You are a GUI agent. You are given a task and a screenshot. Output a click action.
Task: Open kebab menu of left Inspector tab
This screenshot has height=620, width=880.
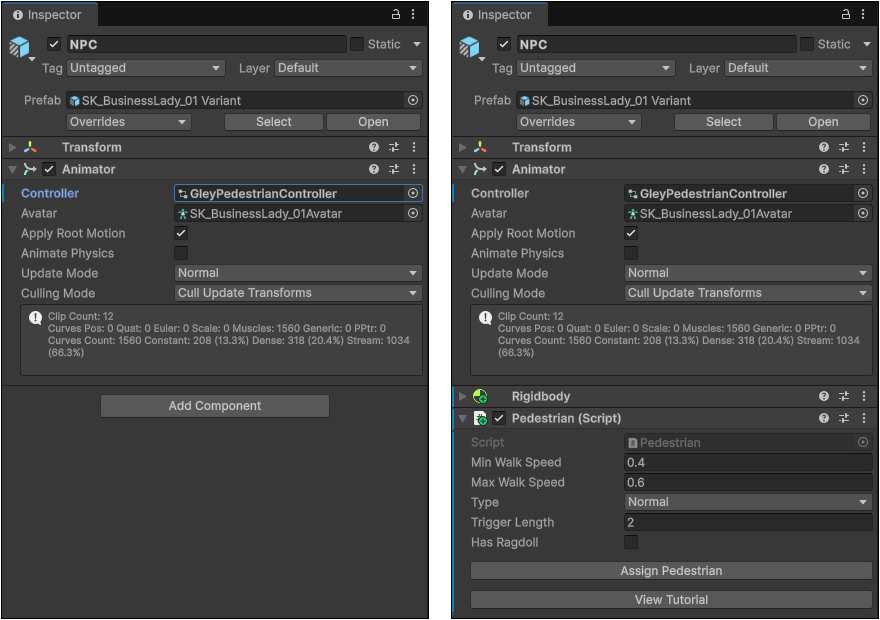tap(413, 14)
